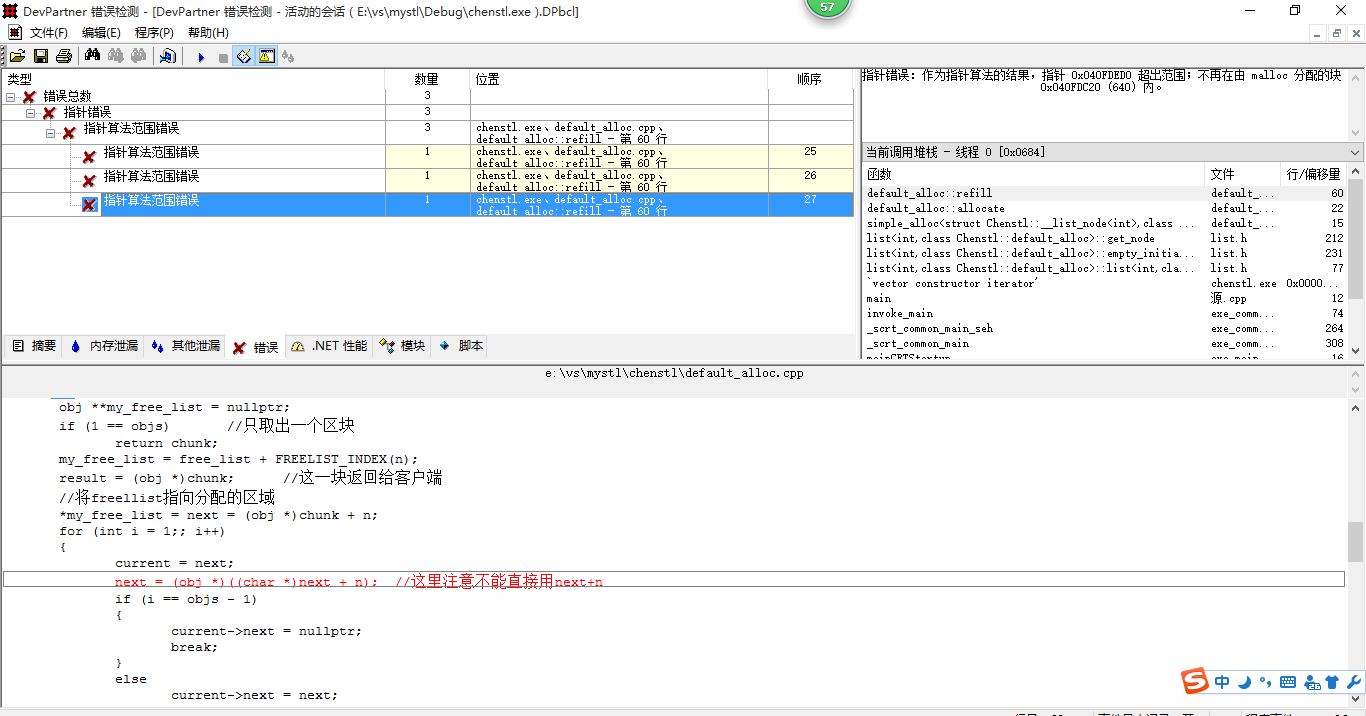Click the Sogou S logo on IME bar

coord(1195,682)
